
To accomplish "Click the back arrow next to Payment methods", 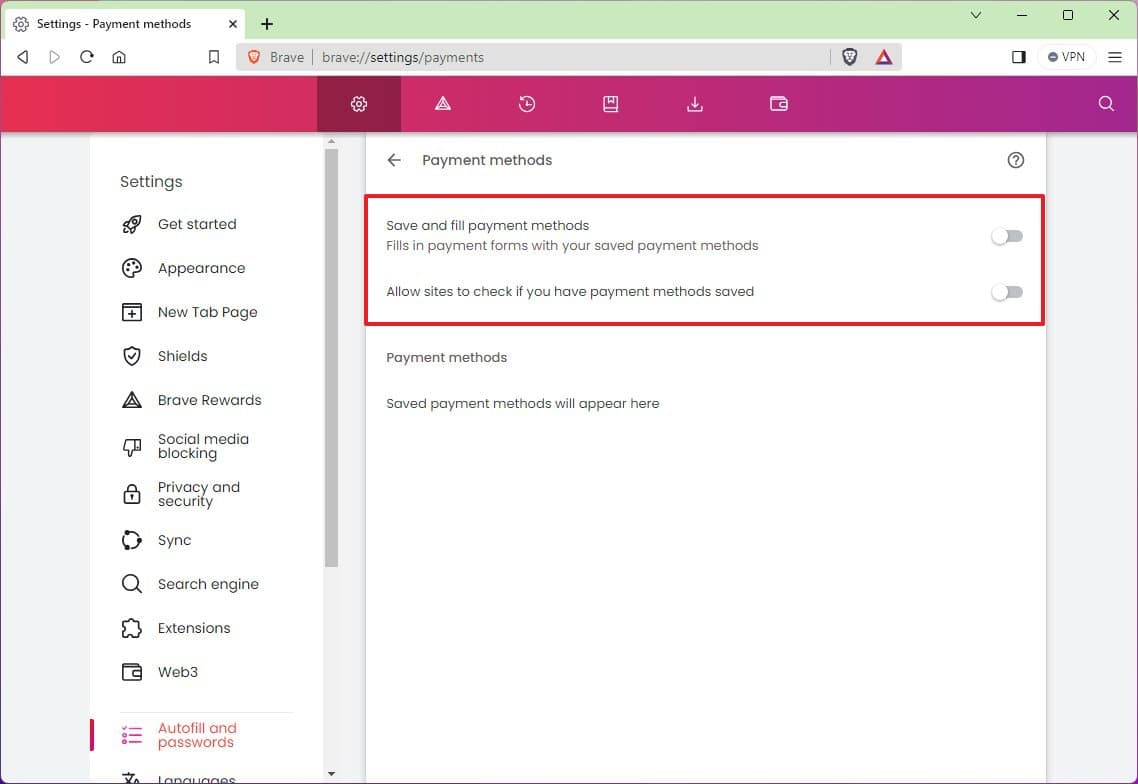I will (x=393, y=160).
